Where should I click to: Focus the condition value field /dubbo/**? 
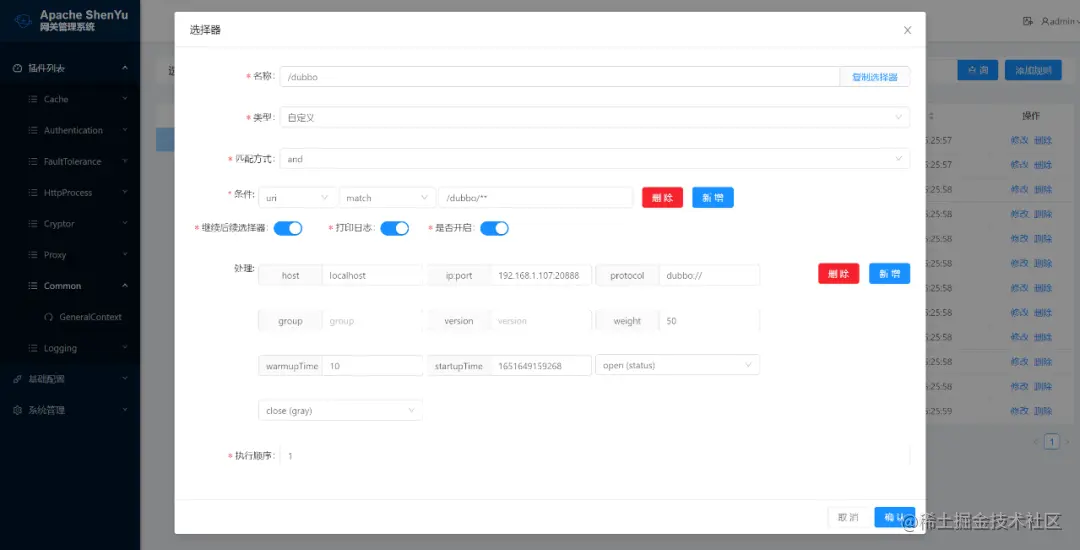coord(535,198)
